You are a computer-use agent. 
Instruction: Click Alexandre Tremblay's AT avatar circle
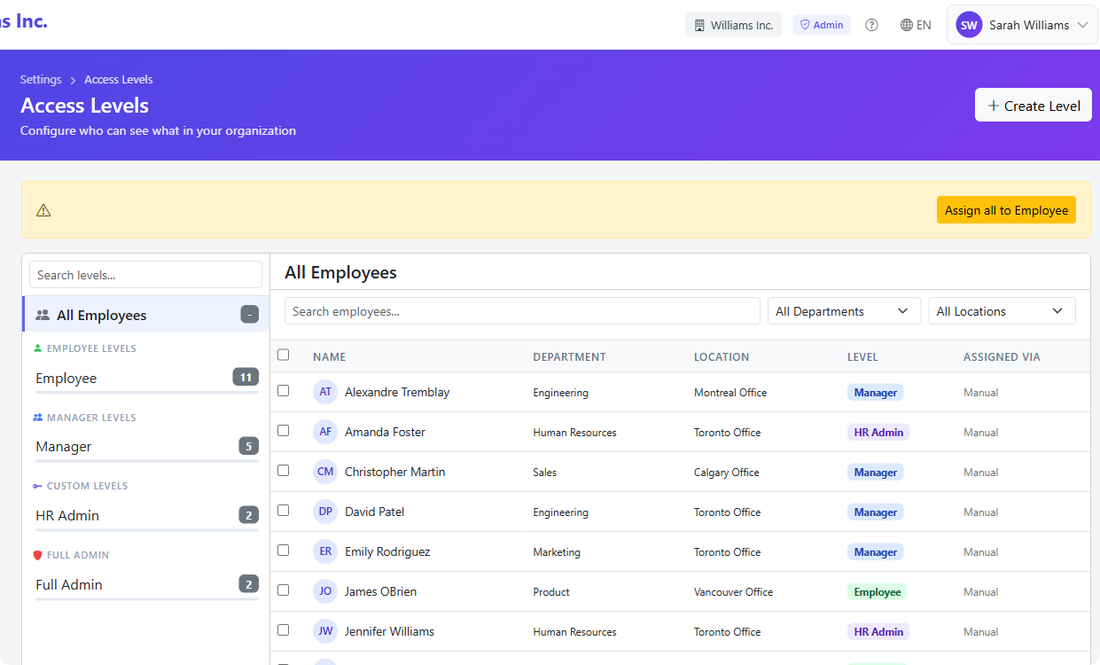(x=325, y=392)
